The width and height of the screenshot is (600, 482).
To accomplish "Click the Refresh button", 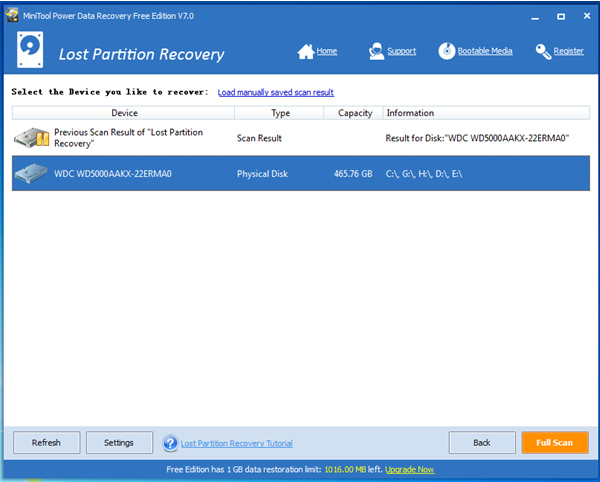I will (x=46, y=443).
